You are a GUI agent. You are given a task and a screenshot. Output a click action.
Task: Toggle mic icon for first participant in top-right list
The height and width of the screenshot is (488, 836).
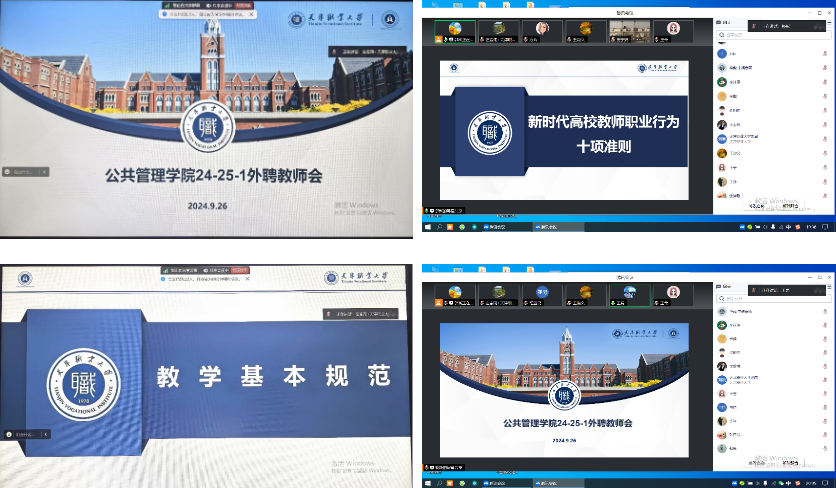(824, 53)
